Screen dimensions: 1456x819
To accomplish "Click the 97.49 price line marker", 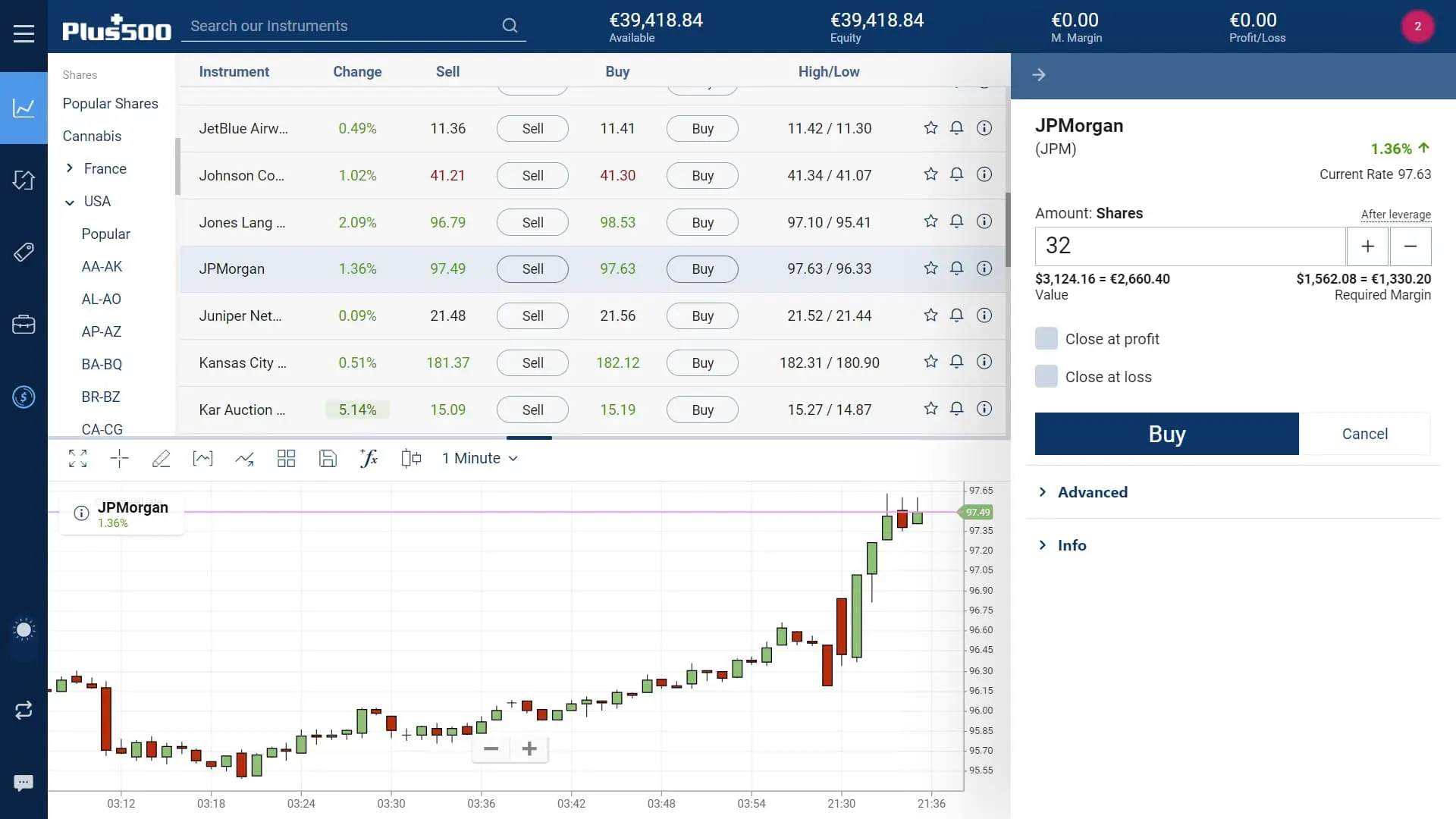I will (x=977, y=513).
